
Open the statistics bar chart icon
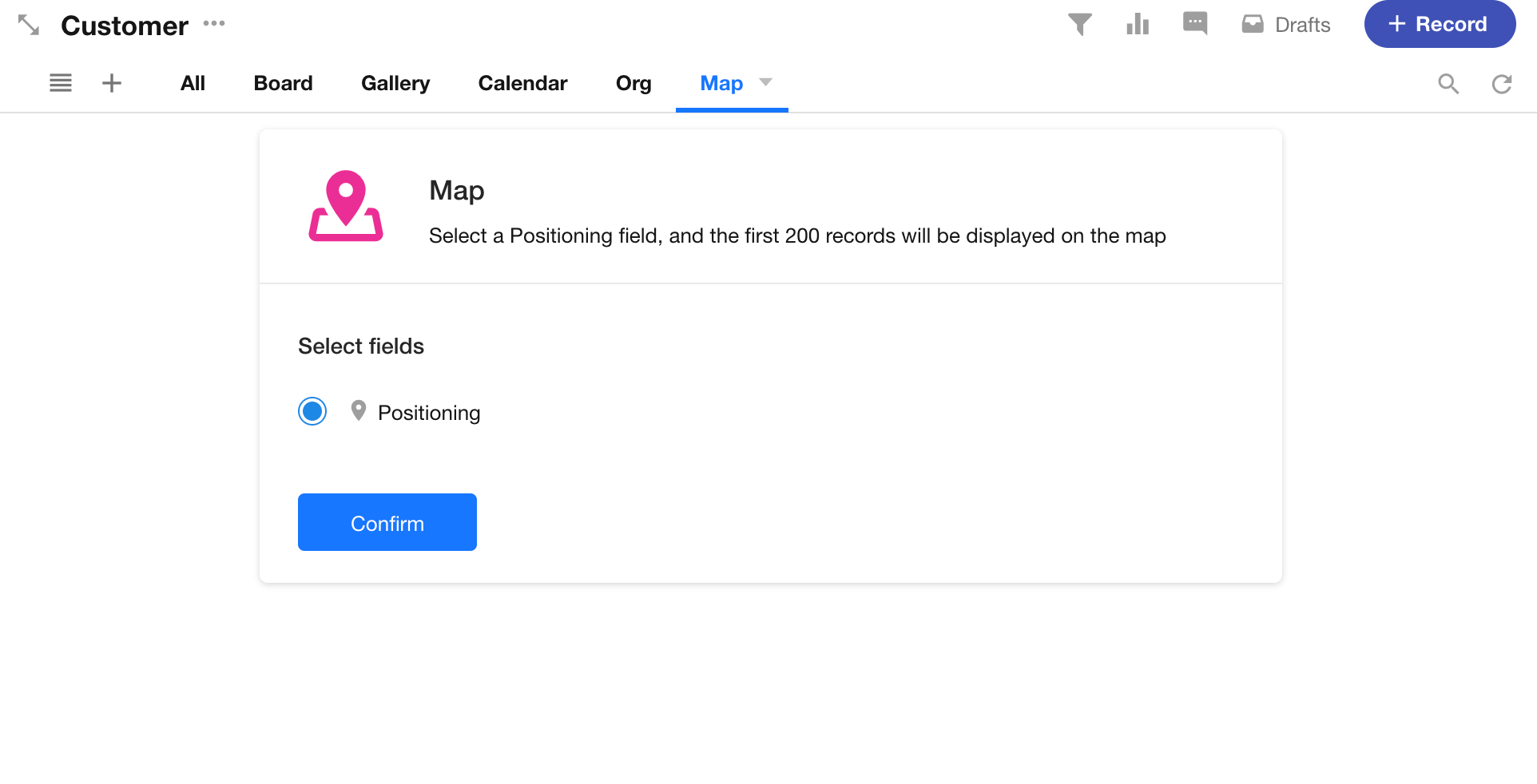click(1138, 25)
